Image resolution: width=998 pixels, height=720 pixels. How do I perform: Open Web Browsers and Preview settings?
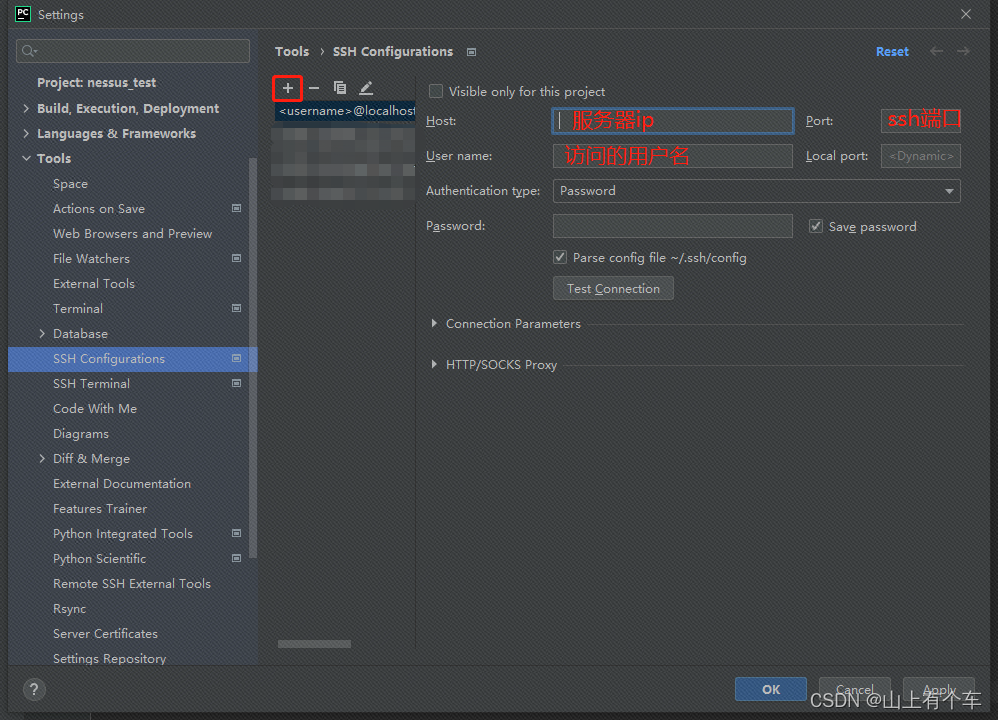coord(132,234)
